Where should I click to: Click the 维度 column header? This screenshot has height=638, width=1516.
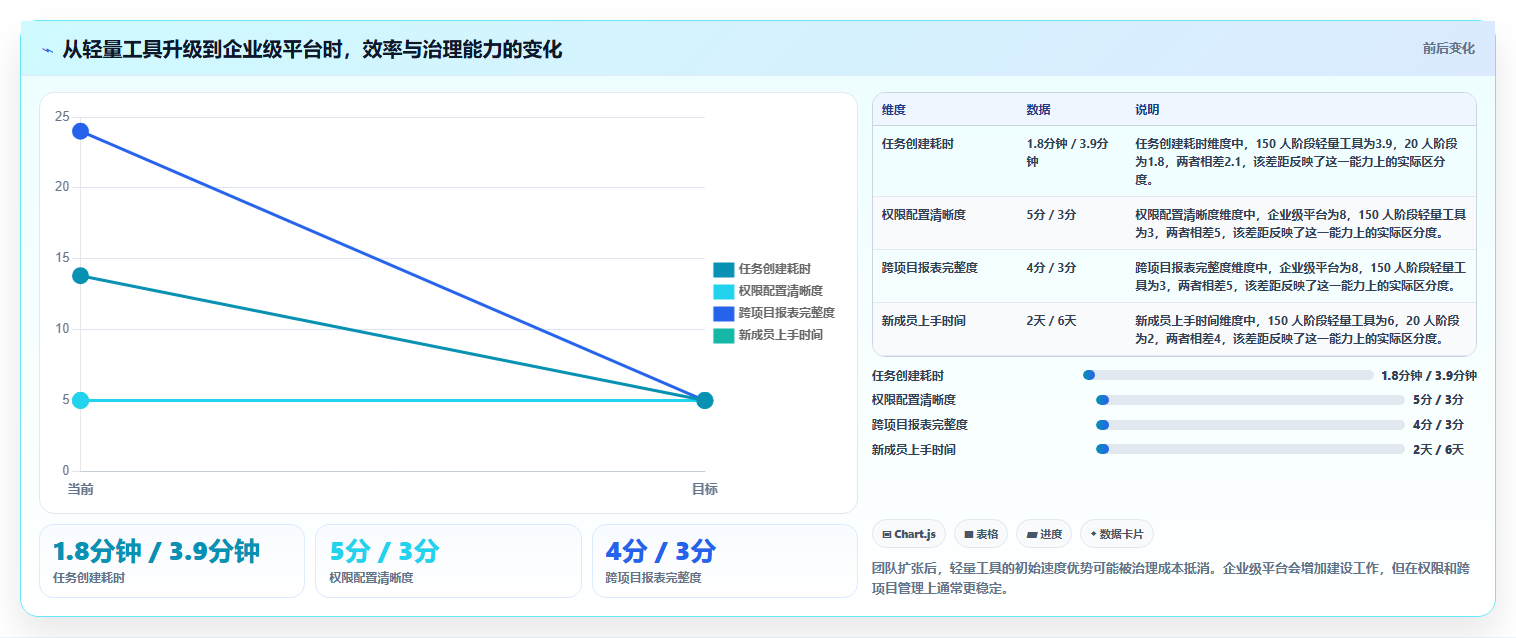tap(894, 110)
